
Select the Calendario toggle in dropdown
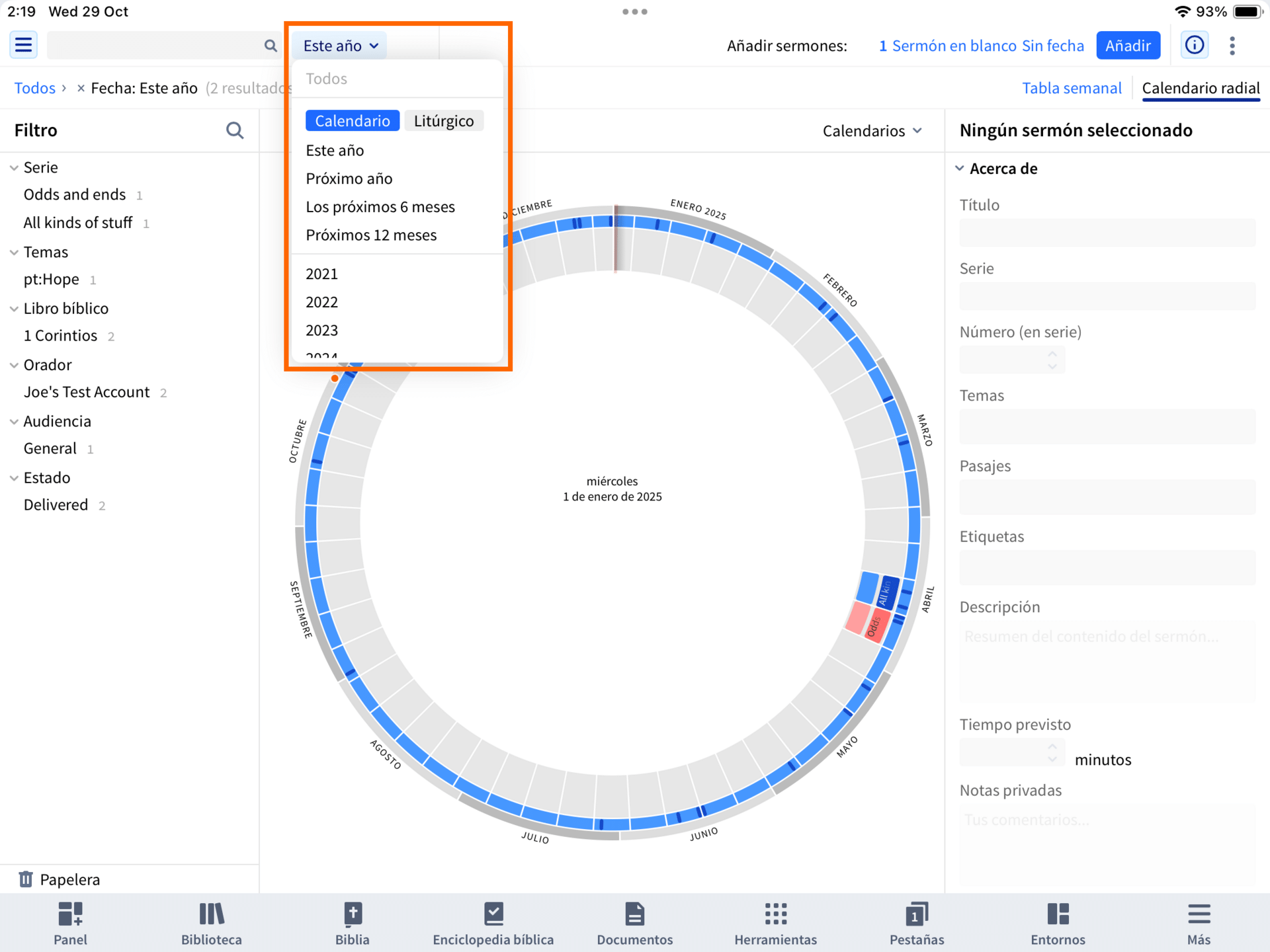353,121
